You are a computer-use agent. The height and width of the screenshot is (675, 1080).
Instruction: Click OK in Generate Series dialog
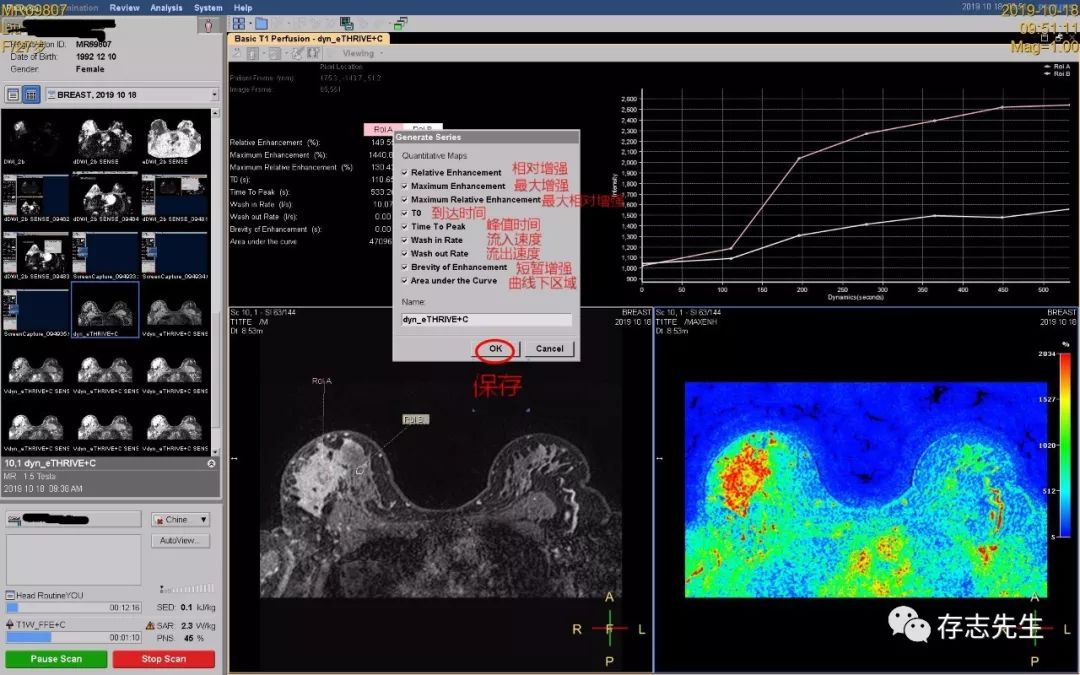[496, 349]
